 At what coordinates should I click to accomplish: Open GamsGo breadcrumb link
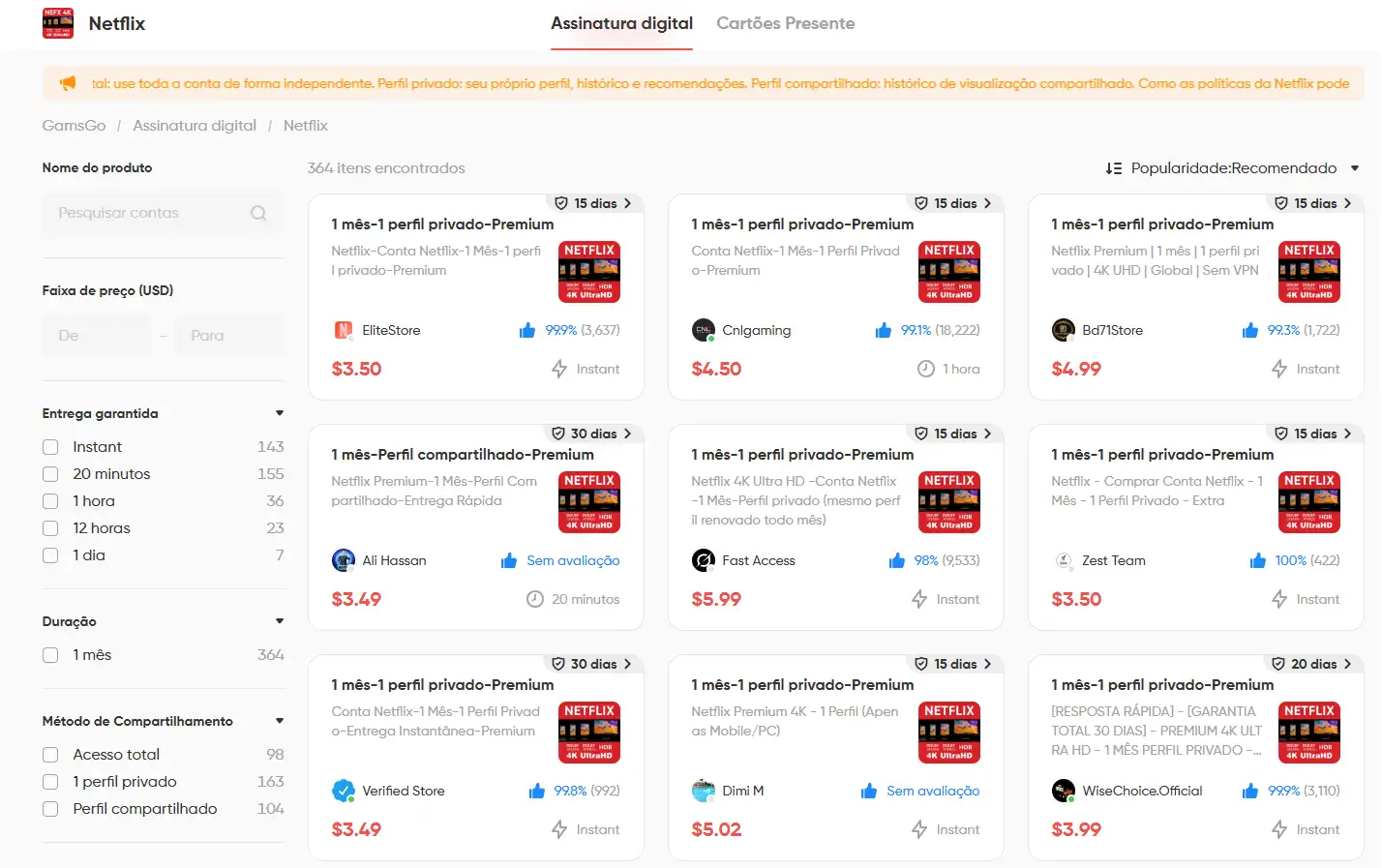(74, 126)
